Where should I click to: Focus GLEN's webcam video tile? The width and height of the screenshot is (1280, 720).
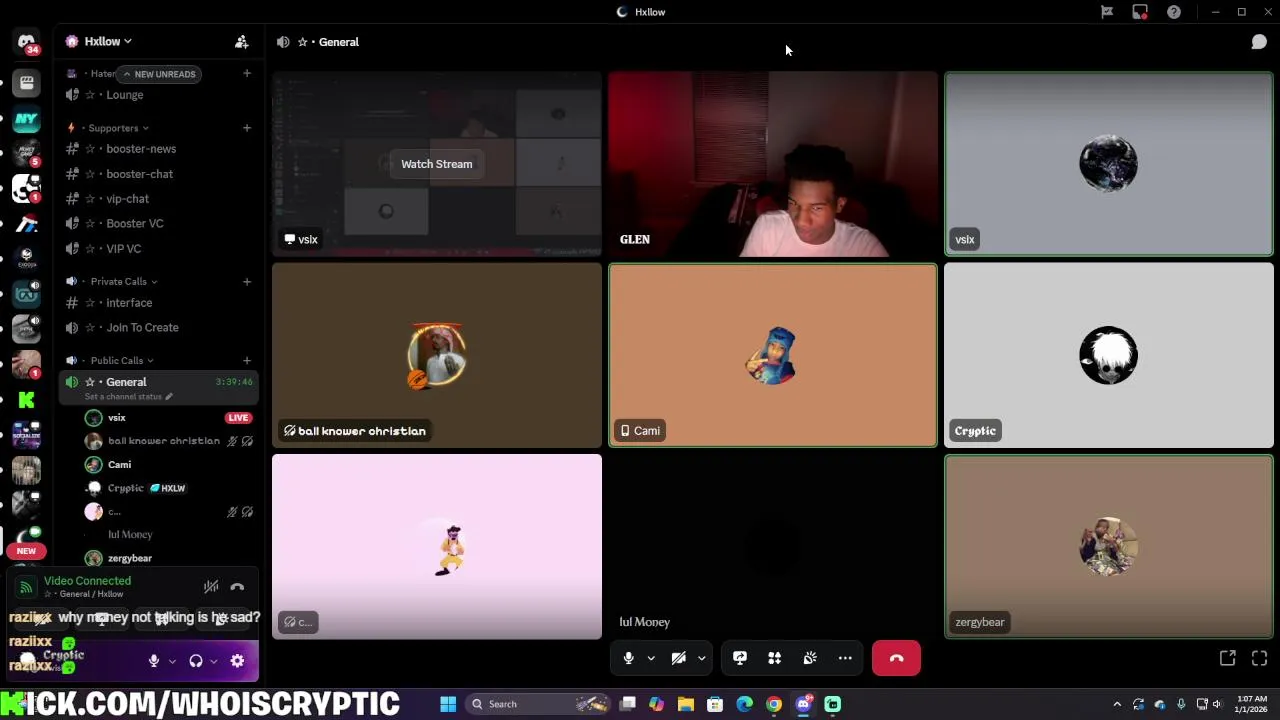(x=773, y=164)
